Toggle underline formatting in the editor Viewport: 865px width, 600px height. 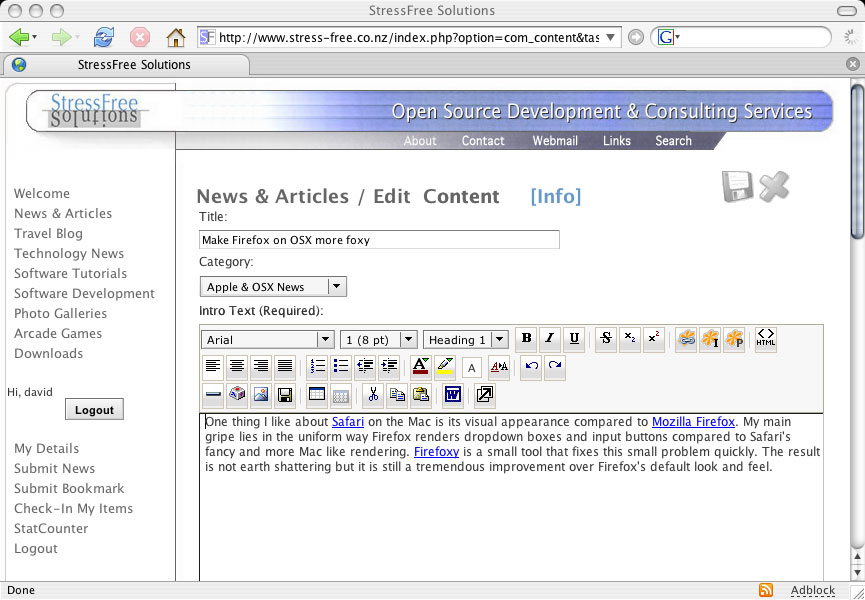coord(574,339)
